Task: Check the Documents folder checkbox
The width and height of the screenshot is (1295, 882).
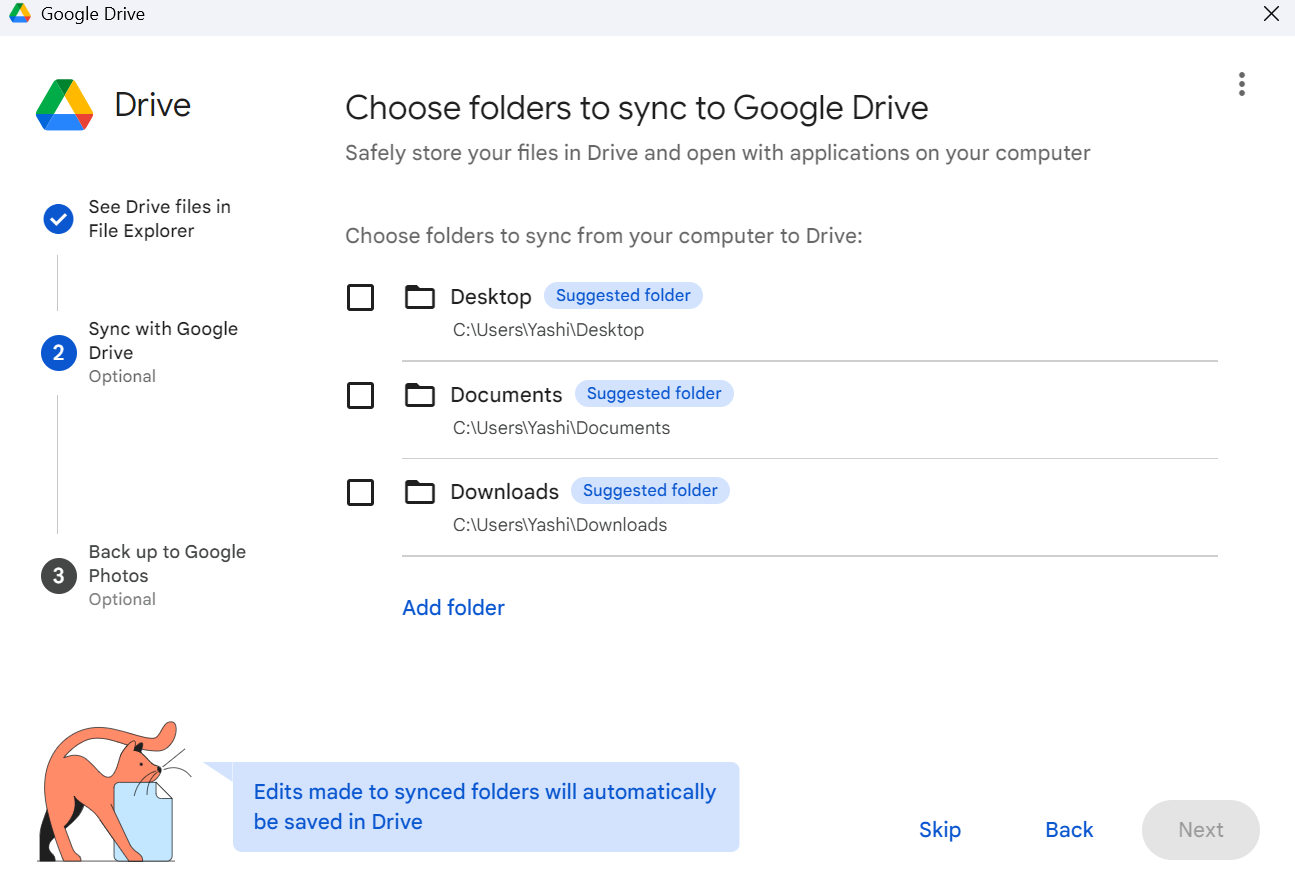Action: tap(360, 396)
